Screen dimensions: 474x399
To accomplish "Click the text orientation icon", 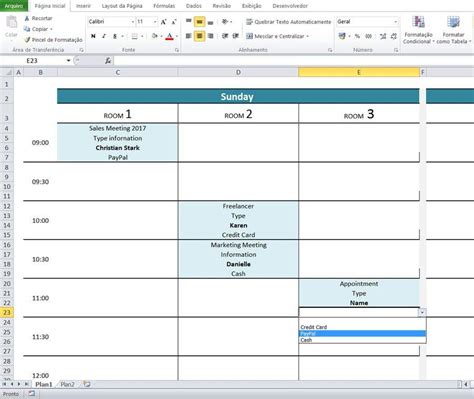I will (x=225, y=22).
